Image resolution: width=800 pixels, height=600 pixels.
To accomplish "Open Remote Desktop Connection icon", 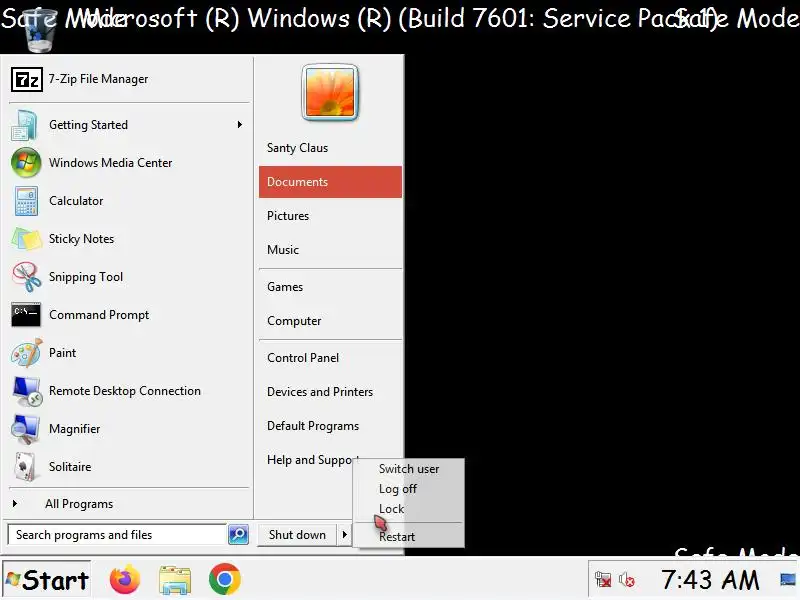I will pyautogui.click(x=27, y=391).
